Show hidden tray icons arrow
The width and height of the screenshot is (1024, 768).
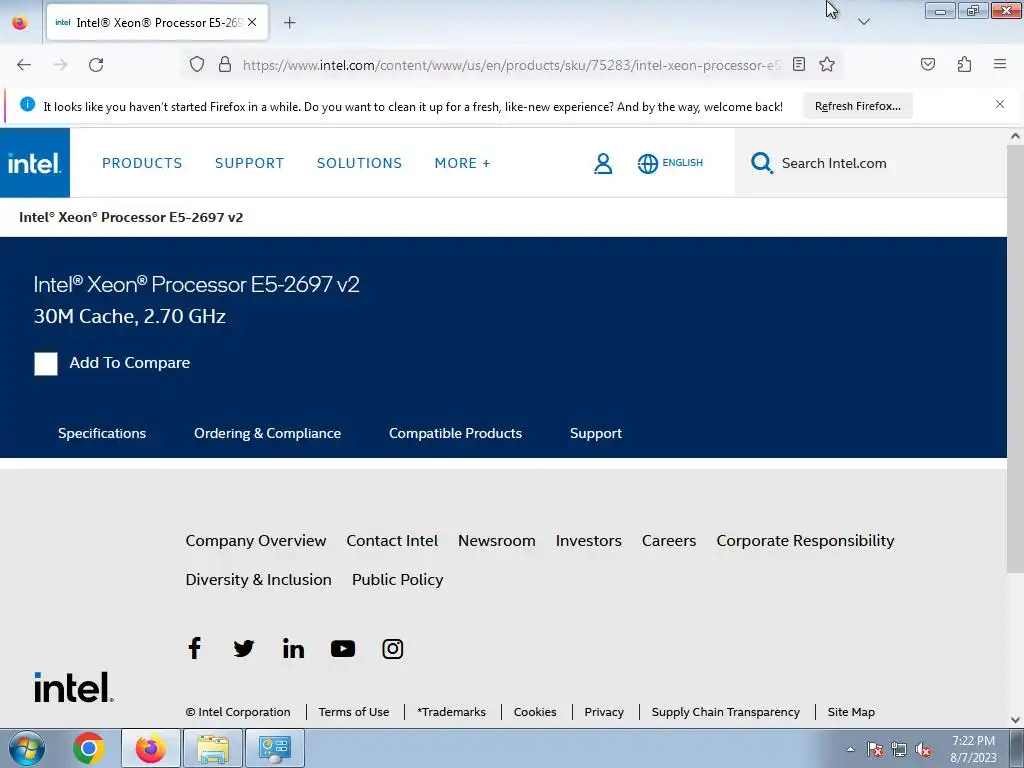click(850, 750)
